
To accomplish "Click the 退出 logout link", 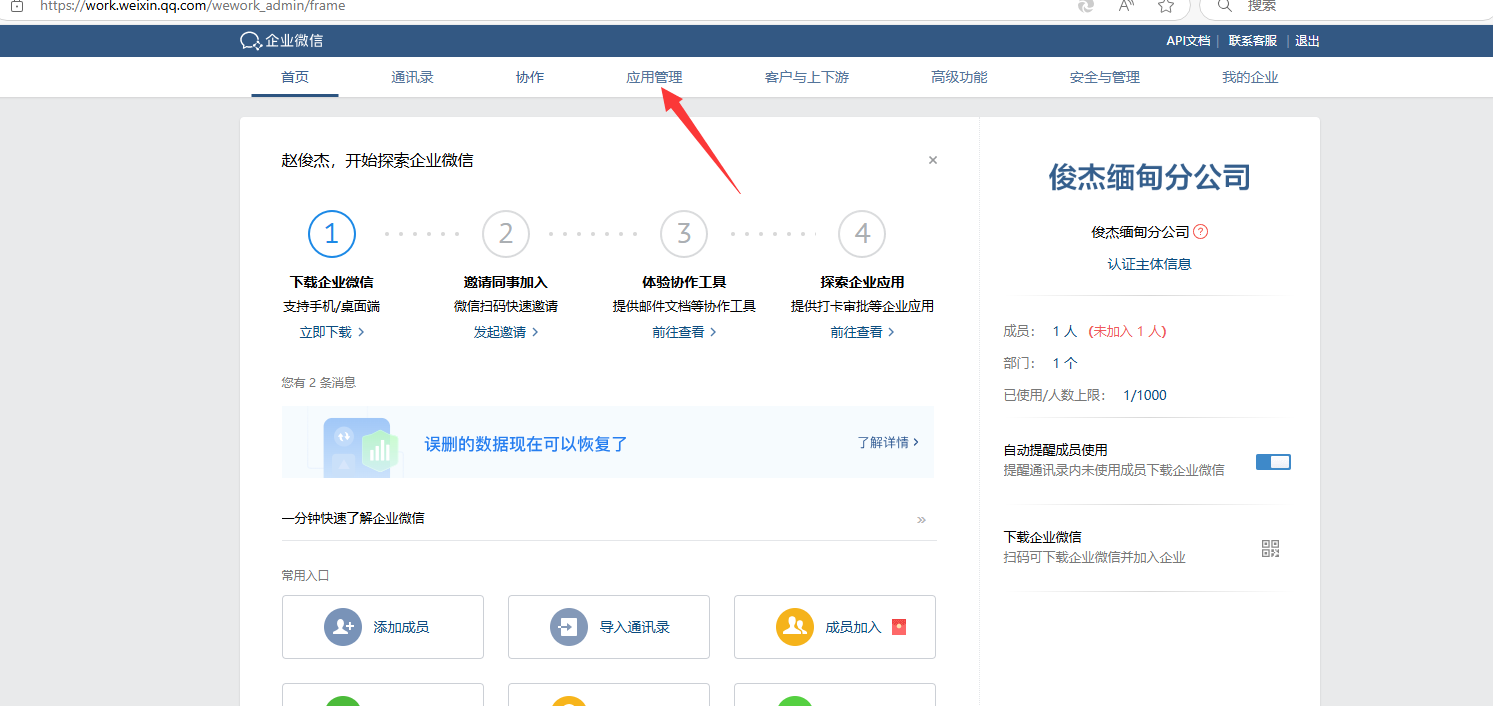I will [x=1308, y=41].
